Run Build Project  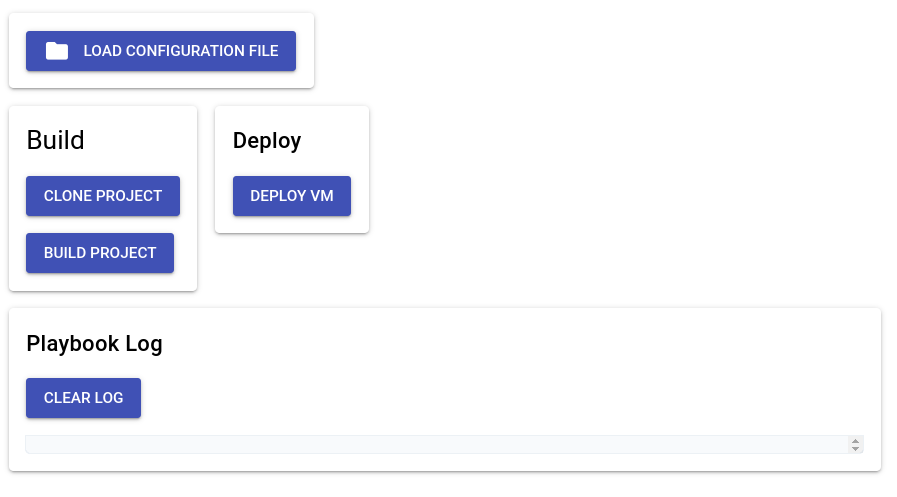100,253
